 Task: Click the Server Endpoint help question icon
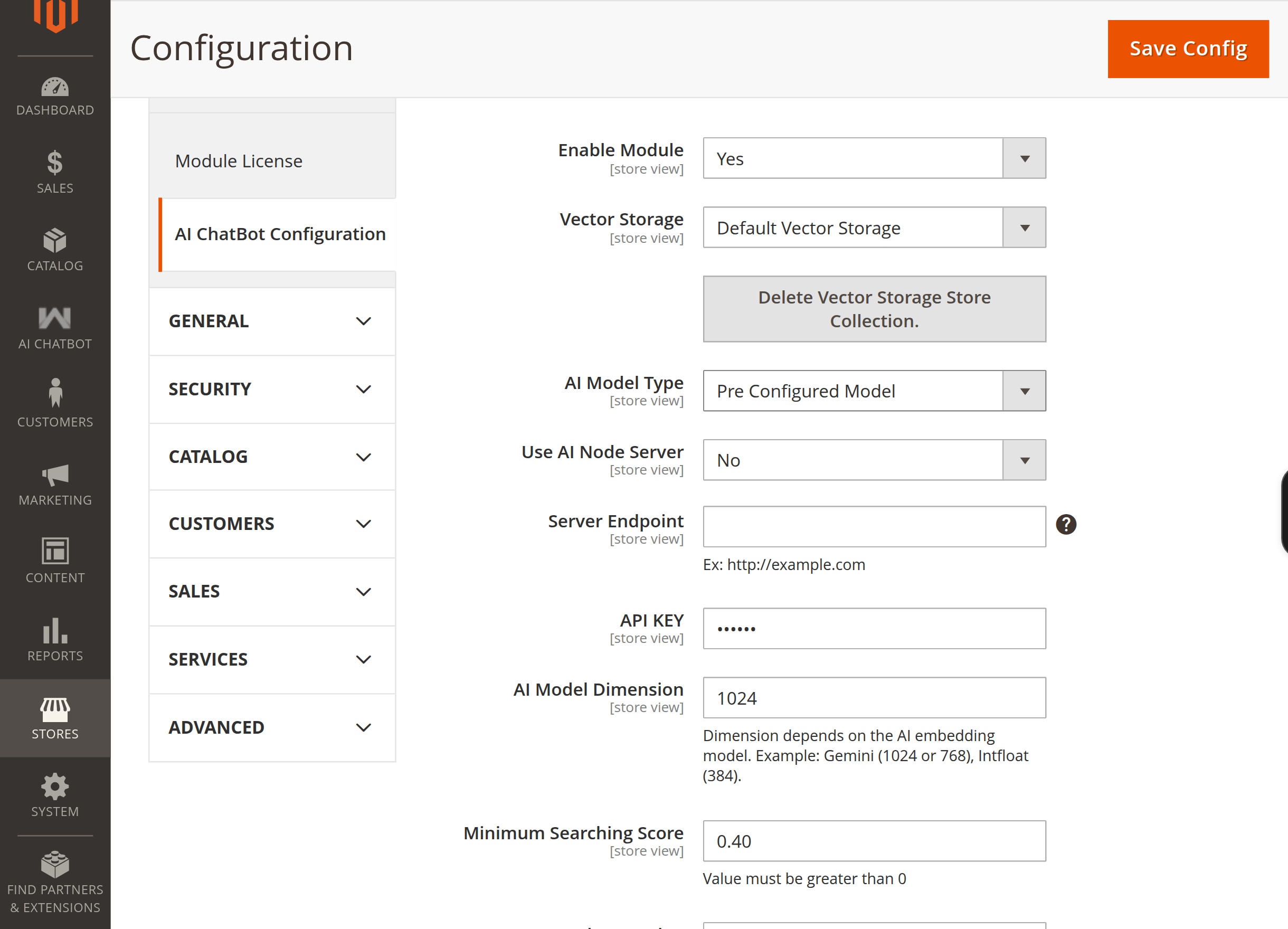(x=1066, y=524)
